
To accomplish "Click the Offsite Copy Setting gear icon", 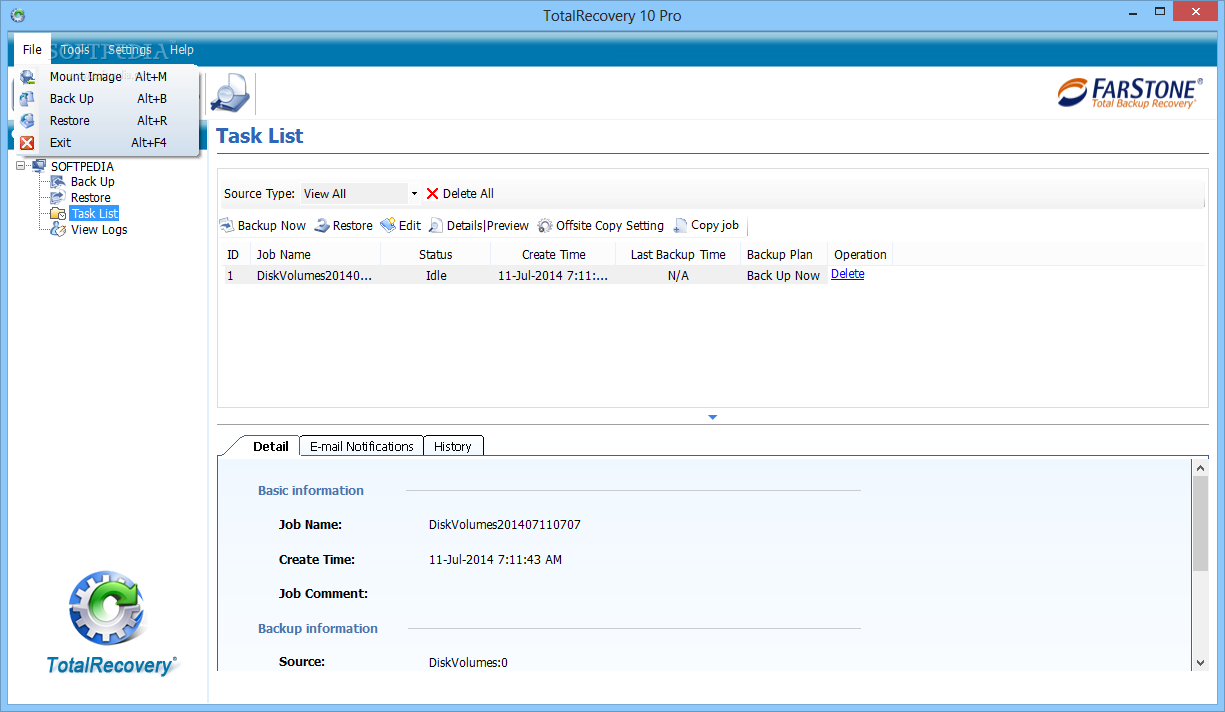I will (545, 226).
